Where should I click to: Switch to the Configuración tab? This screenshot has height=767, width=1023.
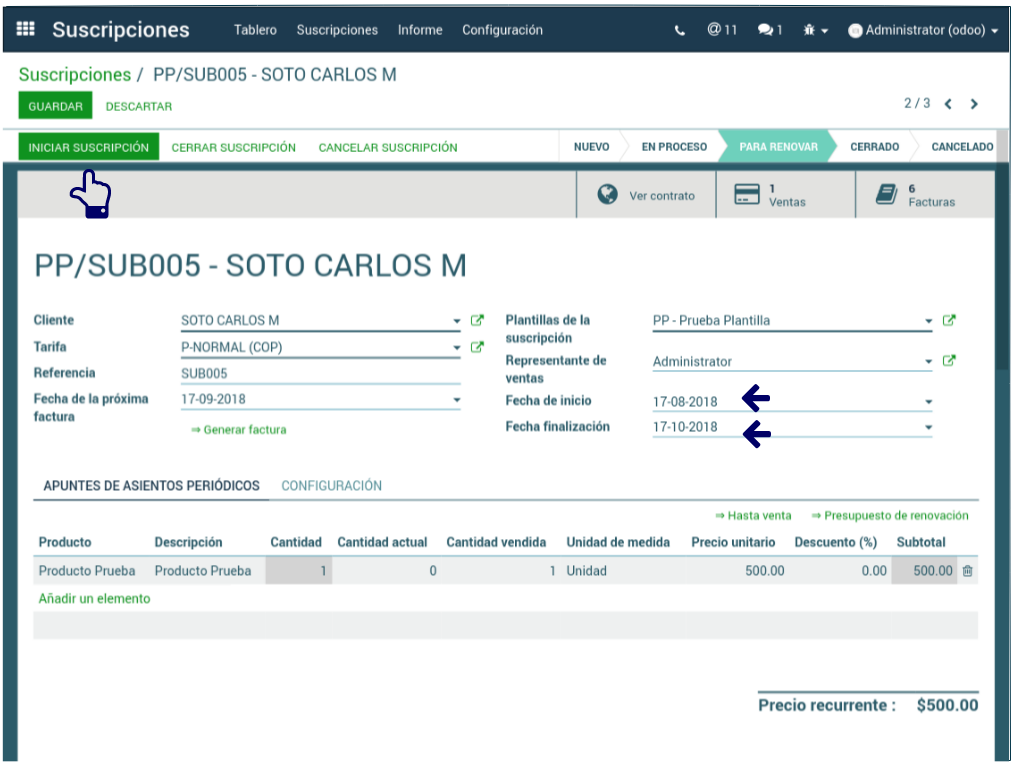point(331,486)
